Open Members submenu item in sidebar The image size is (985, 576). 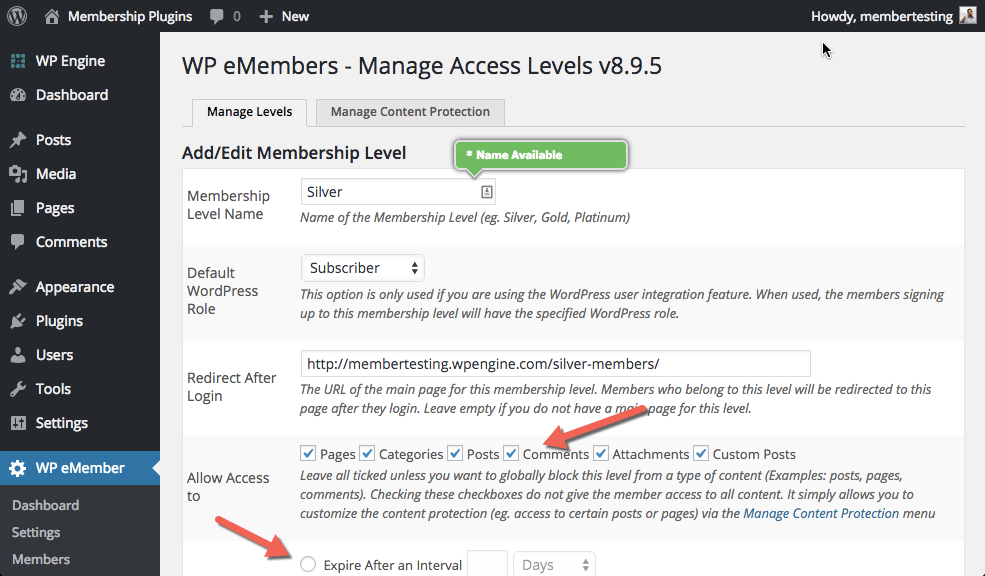click(x=41, y=559)
